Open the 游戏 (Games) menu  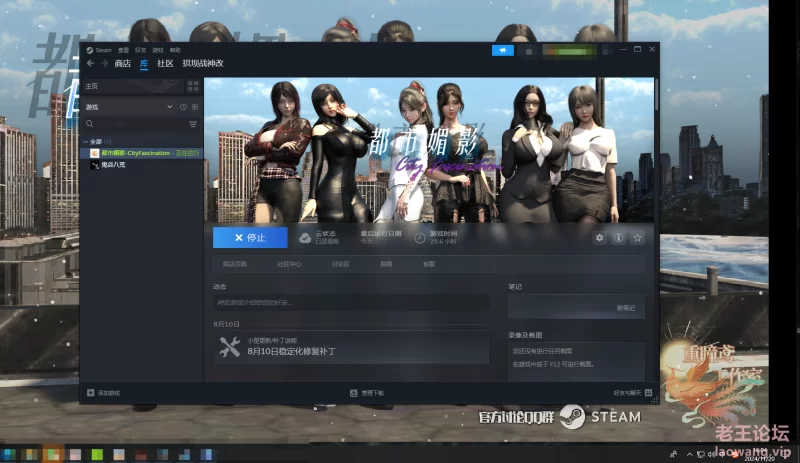pos(158,50)
